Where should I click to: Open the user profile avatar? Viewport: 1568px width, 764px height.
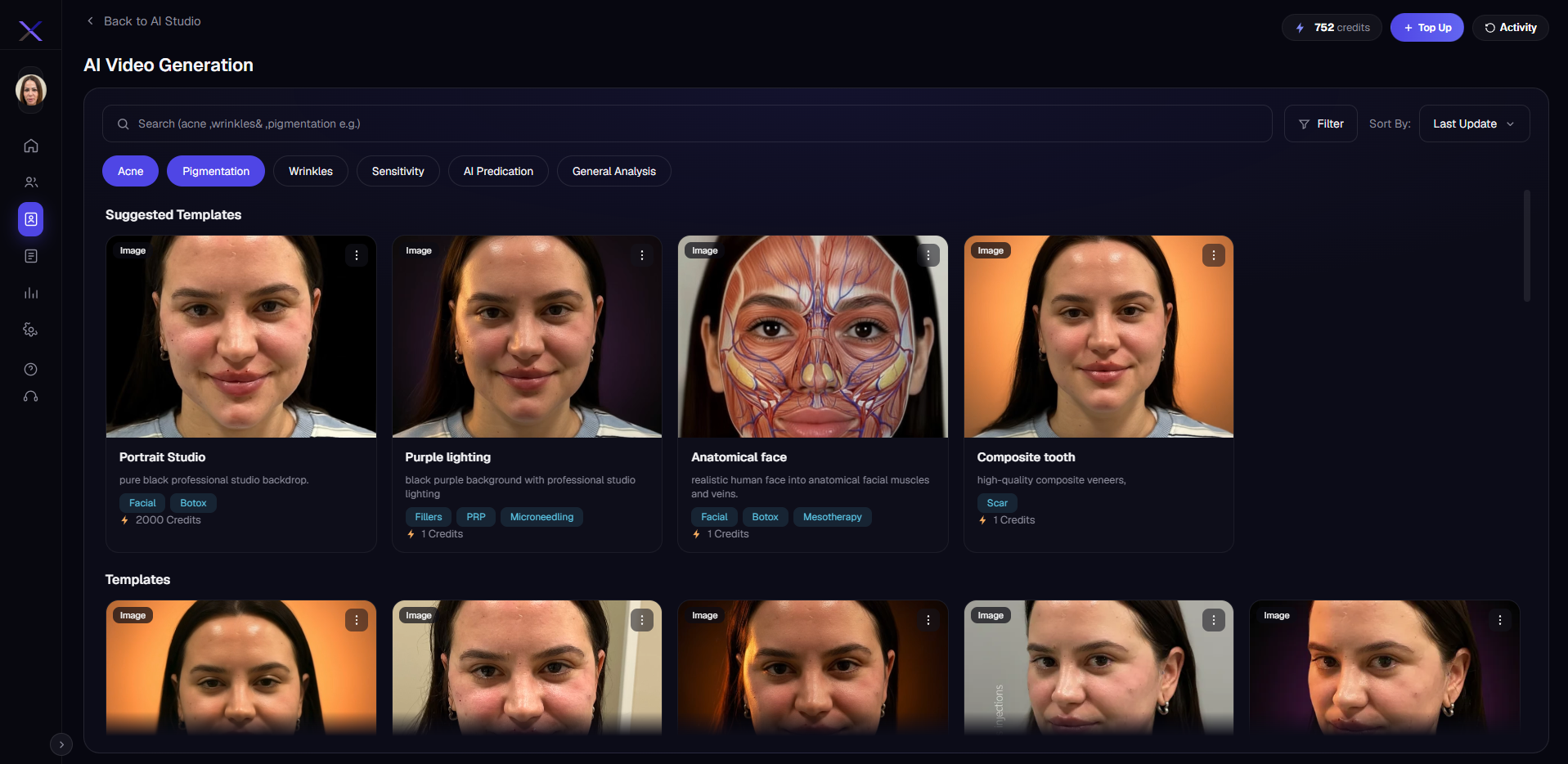(x=31, y=90)
